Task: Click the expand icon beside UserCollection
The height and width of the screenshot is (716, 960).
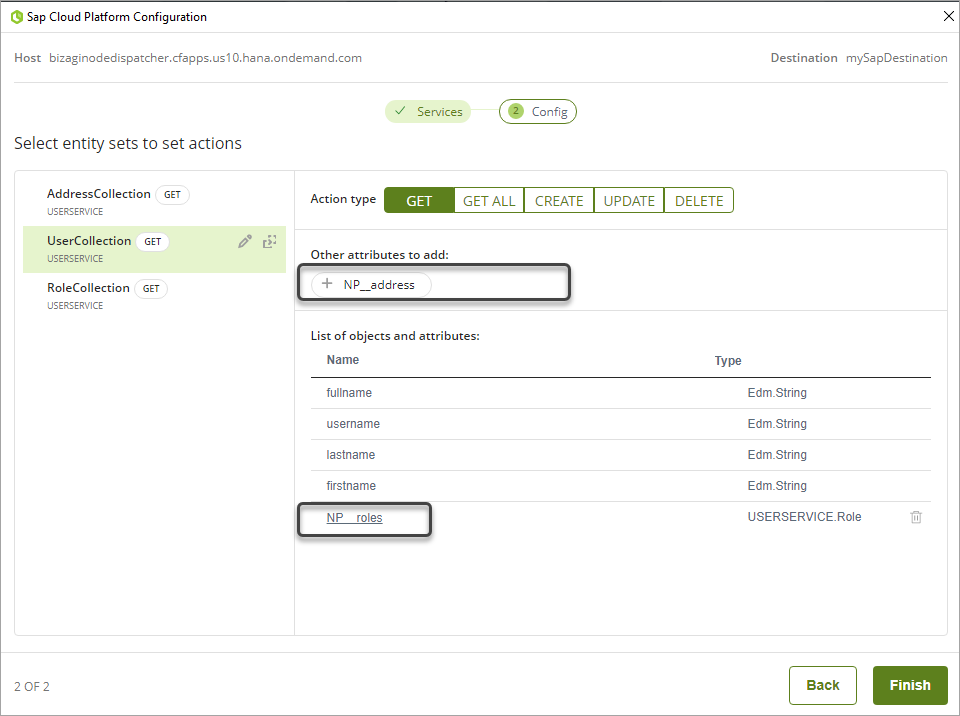Action: tap(269, 241)
